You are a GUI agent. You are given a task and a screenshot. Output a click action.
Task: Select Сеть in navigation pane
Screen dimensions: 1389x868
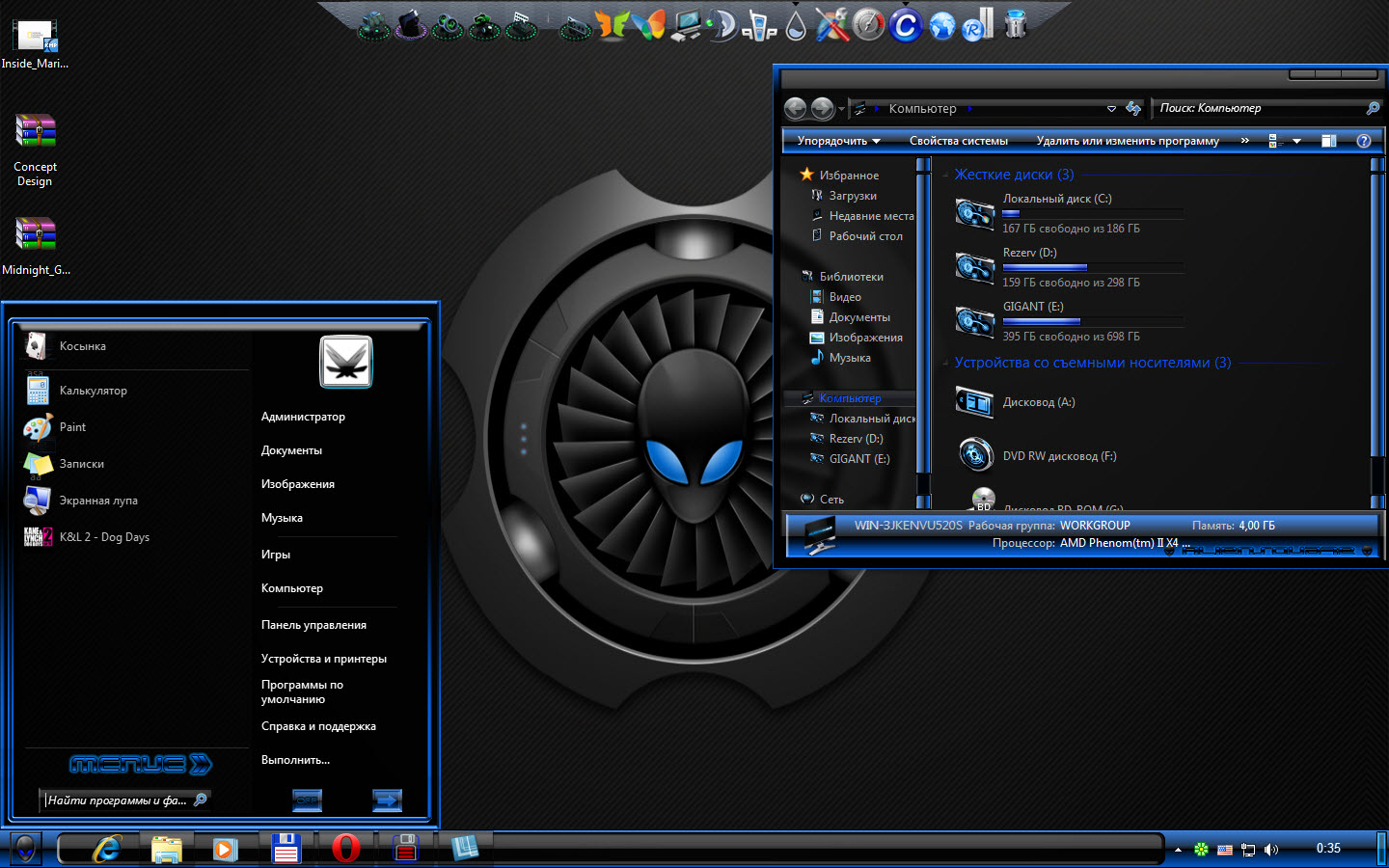(831, 500)
